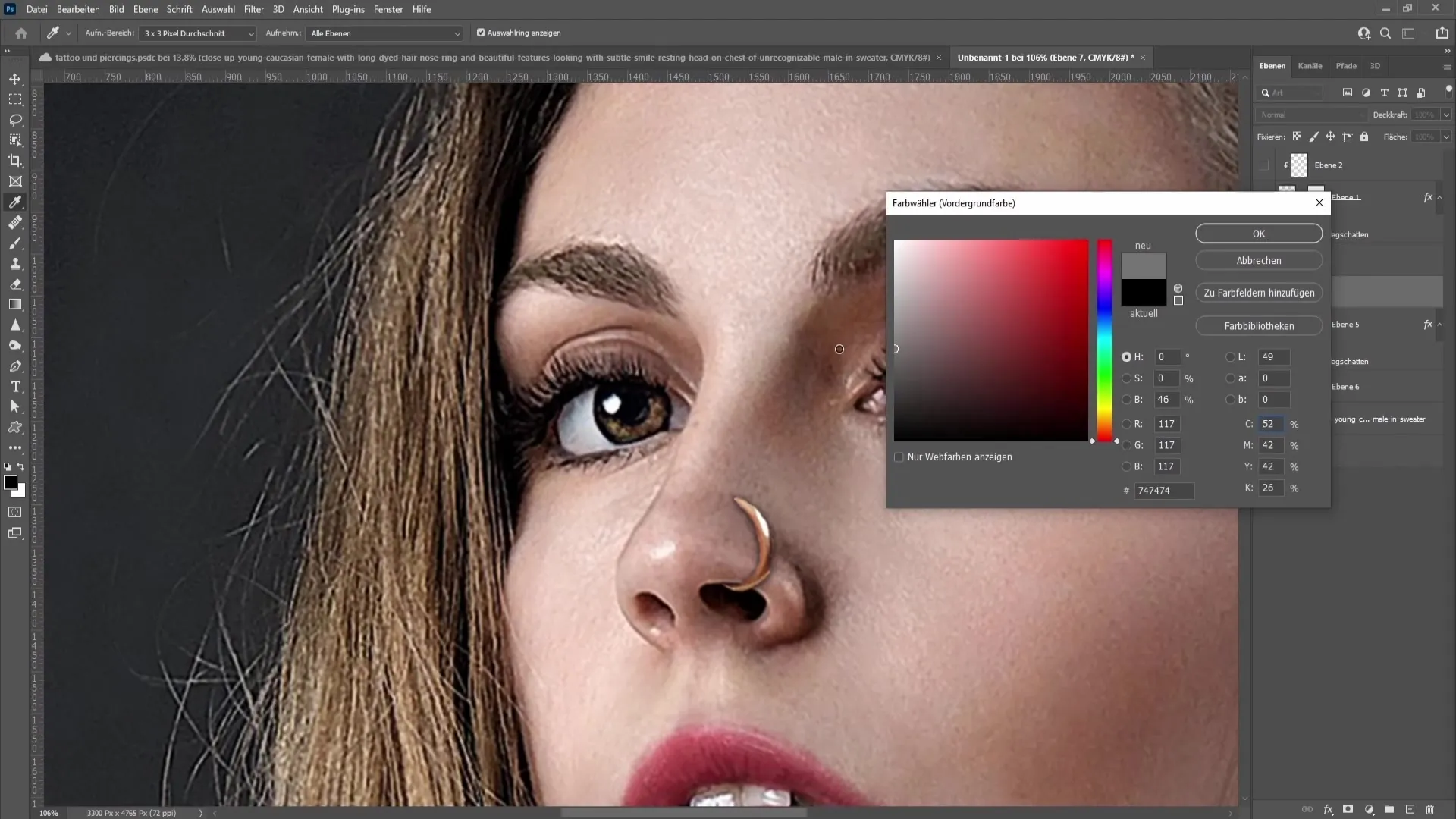Select the Eraser tool

[15, 283]
